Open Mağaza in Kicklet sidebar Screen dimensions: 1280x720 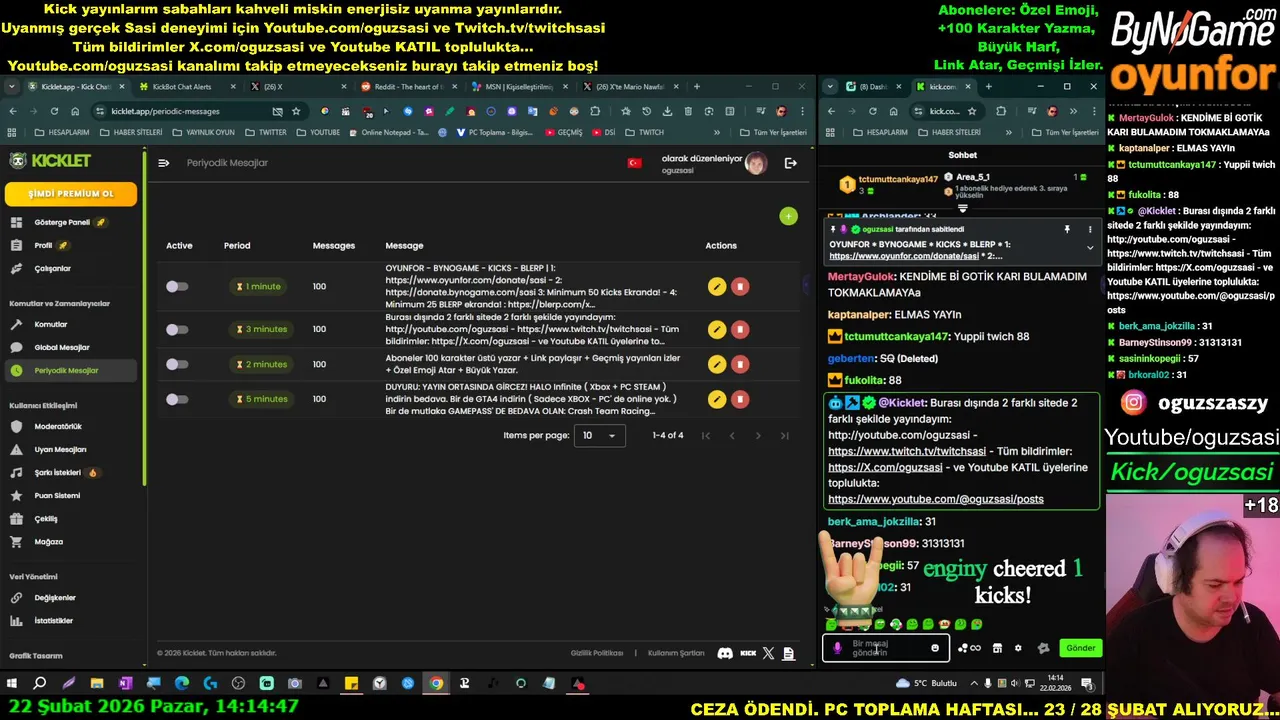point(48,542)
